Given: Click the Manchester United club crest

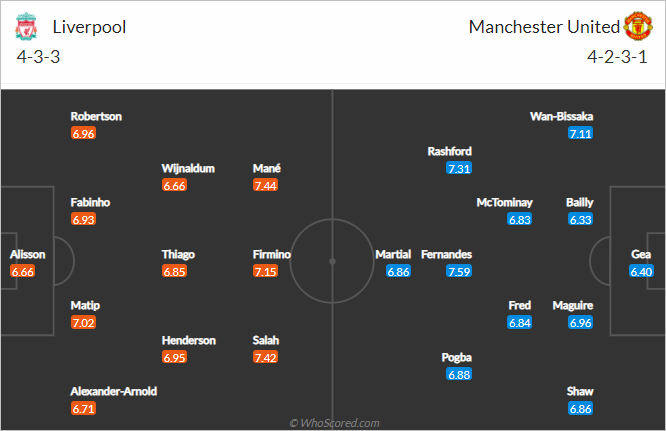Looking at the screenshot, I should 638,26.
